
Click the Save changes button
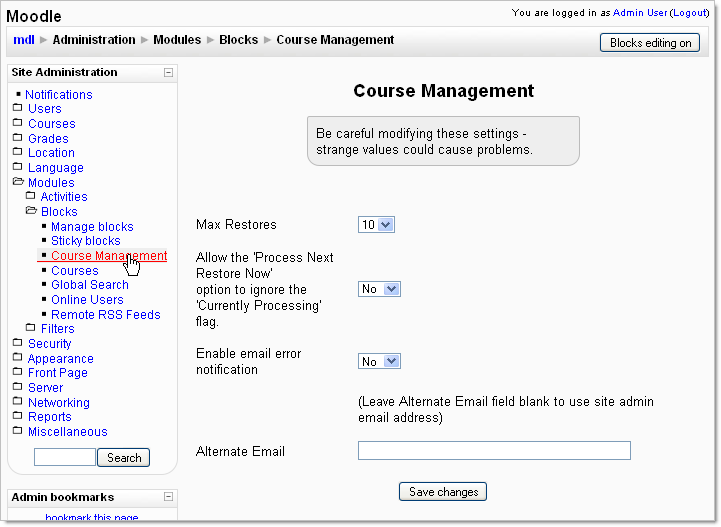[x=443, y=492]
